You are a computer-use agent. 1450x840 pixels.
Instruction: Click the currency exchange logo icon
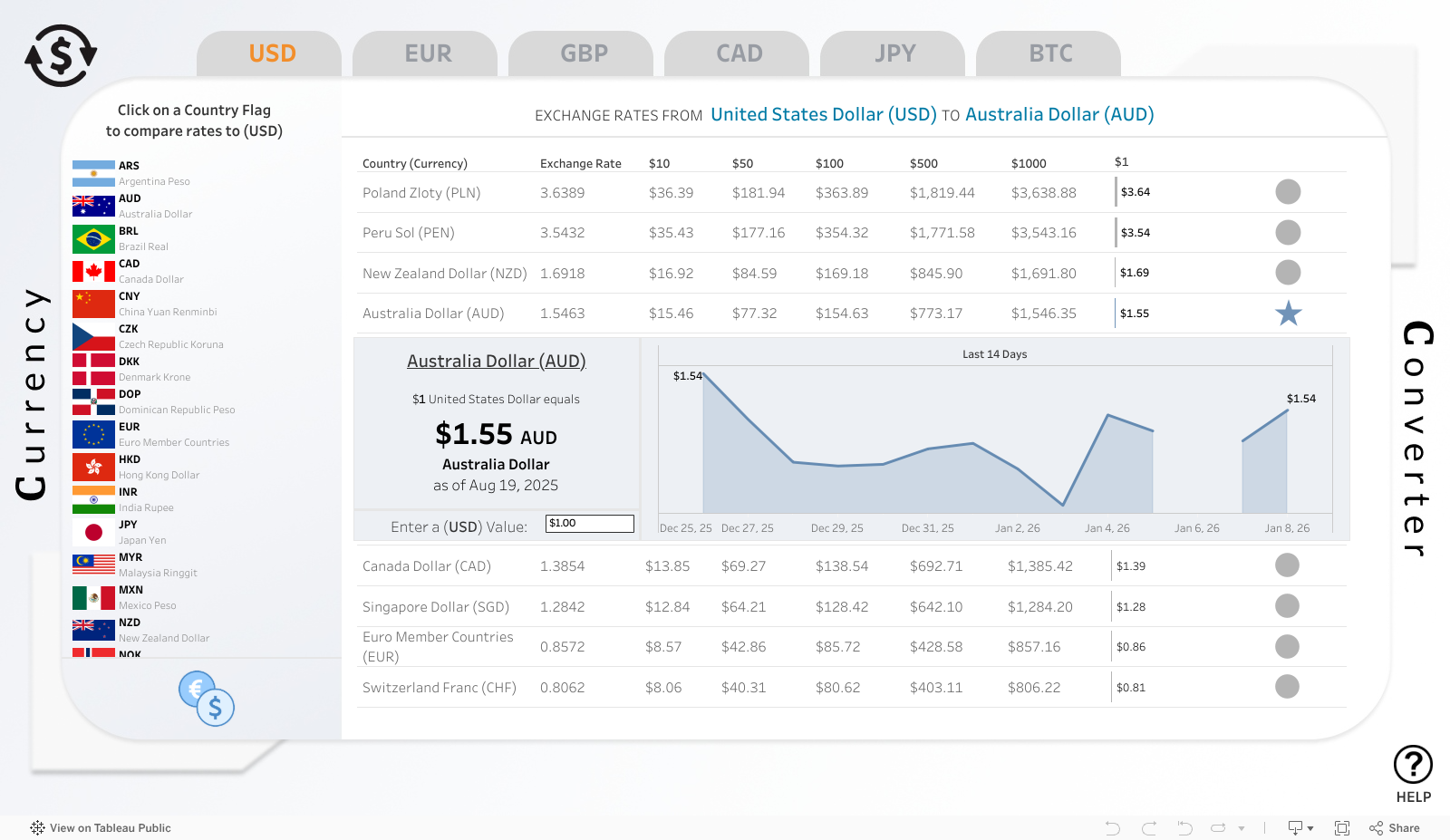coord(61,56)
